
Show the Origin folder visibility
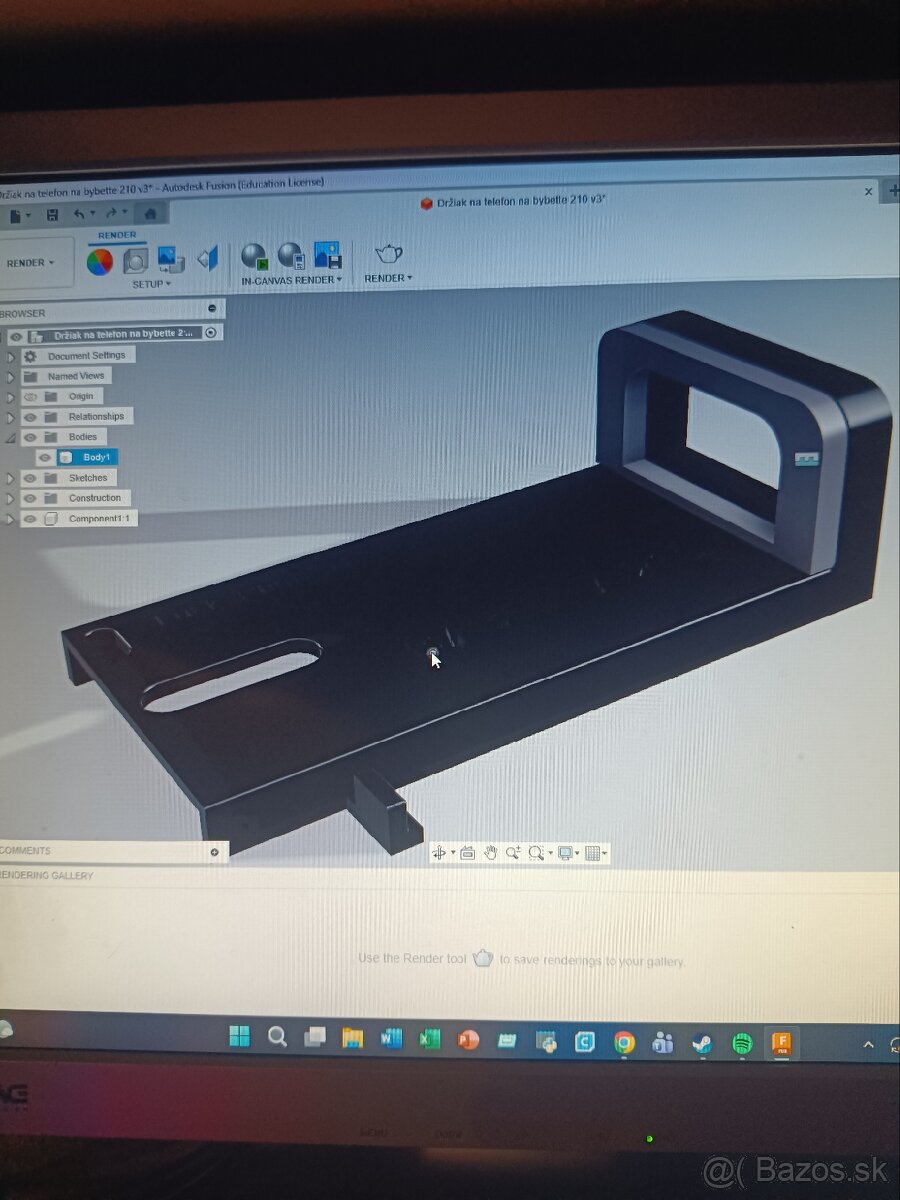point(31,397)
